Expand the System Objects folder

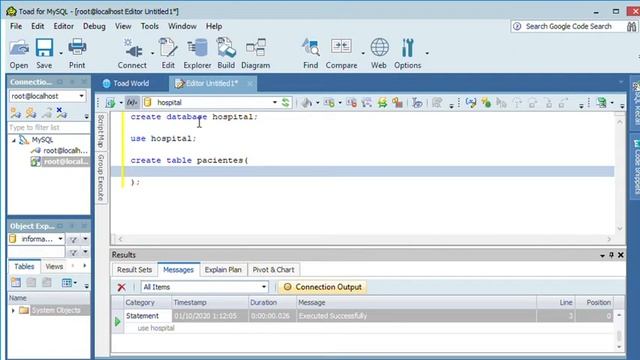(13, 311)
